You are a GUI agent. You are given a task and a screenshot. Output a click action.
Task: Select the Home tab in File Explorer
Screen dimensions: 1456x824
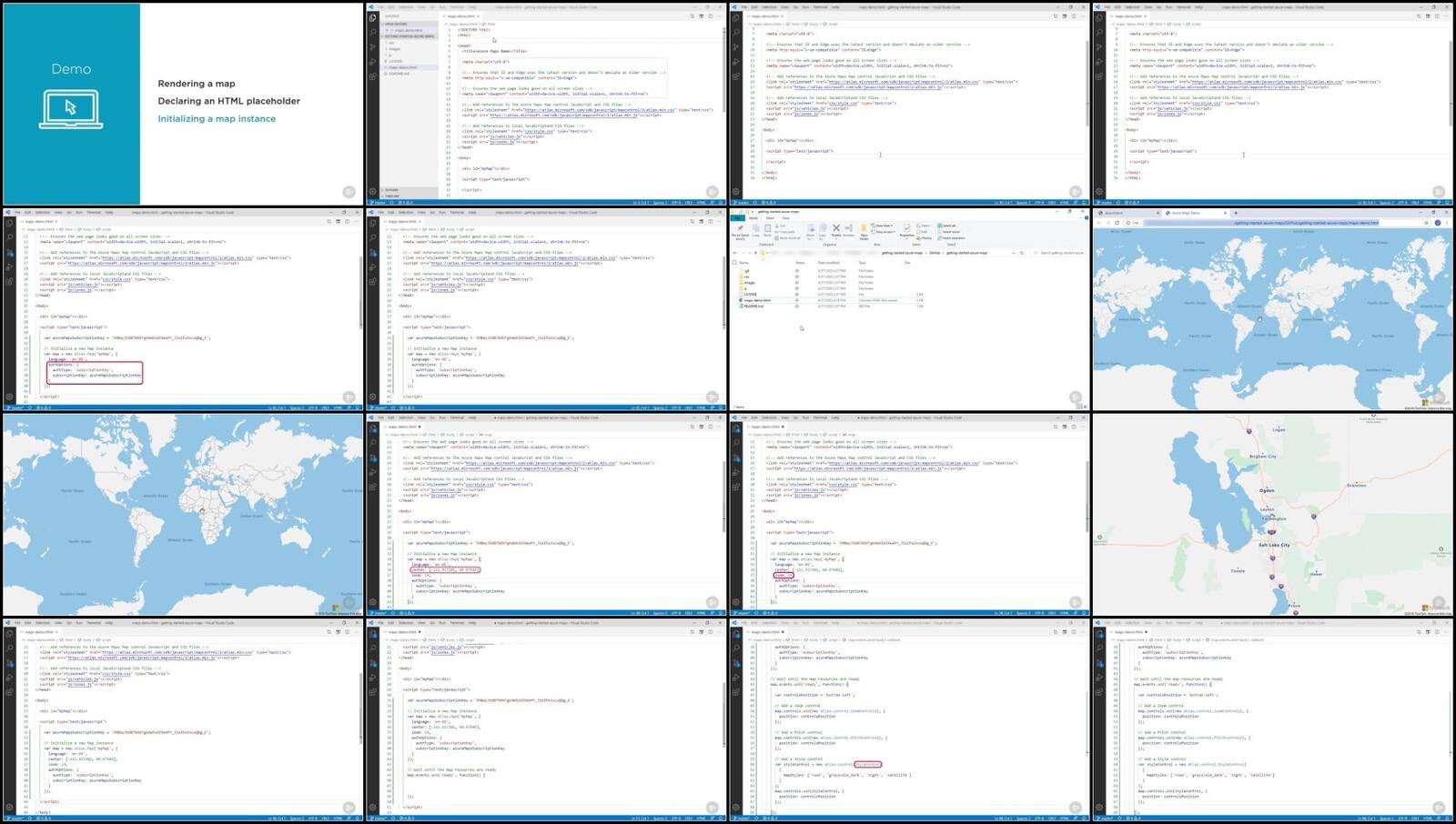point(753,218)
